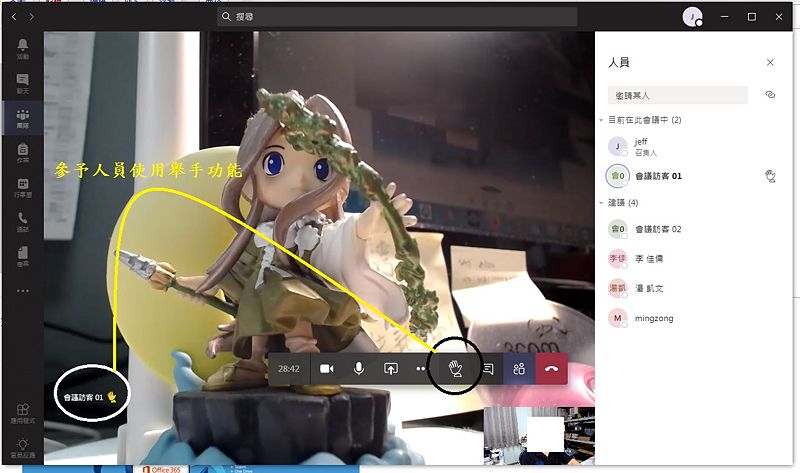Click the search box at top
The image size is (800, 473).
click(x=397, y=17)
